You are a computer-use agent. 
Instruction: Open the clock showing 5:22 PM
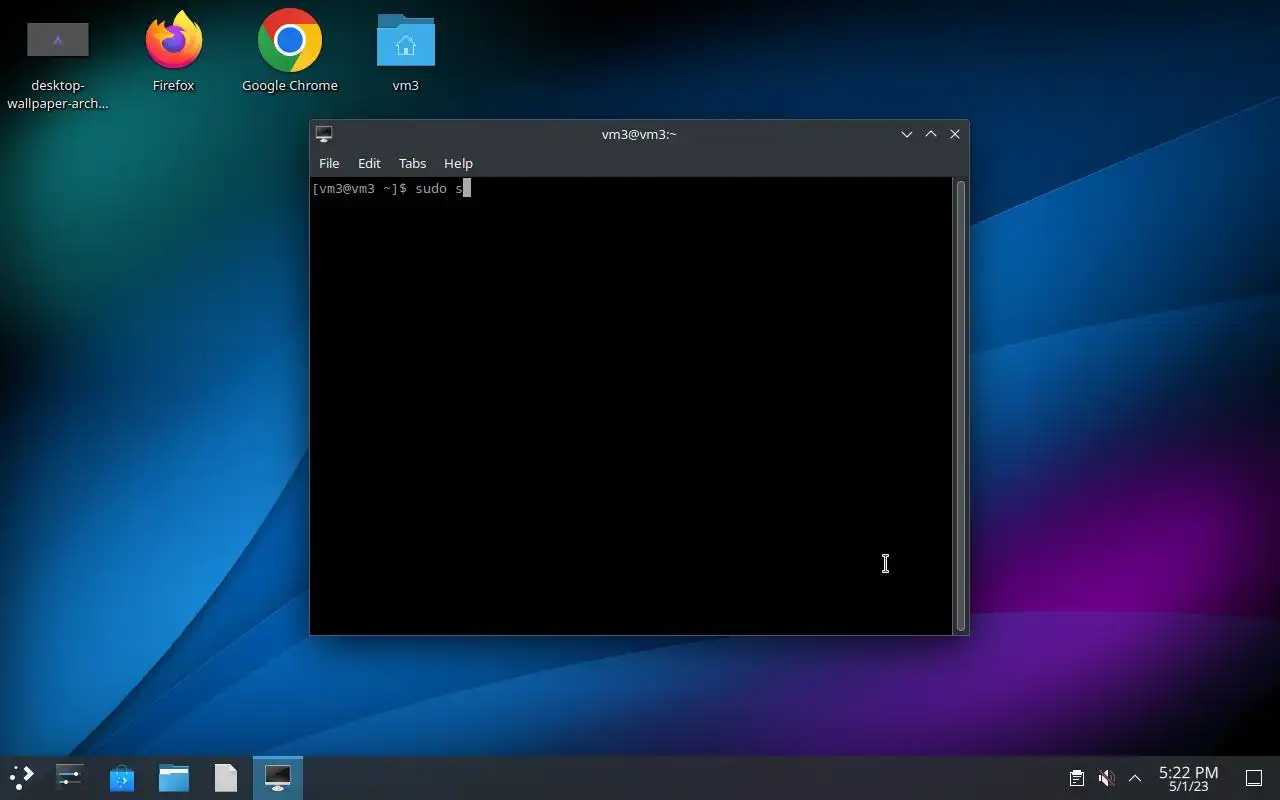[1188, 778]
